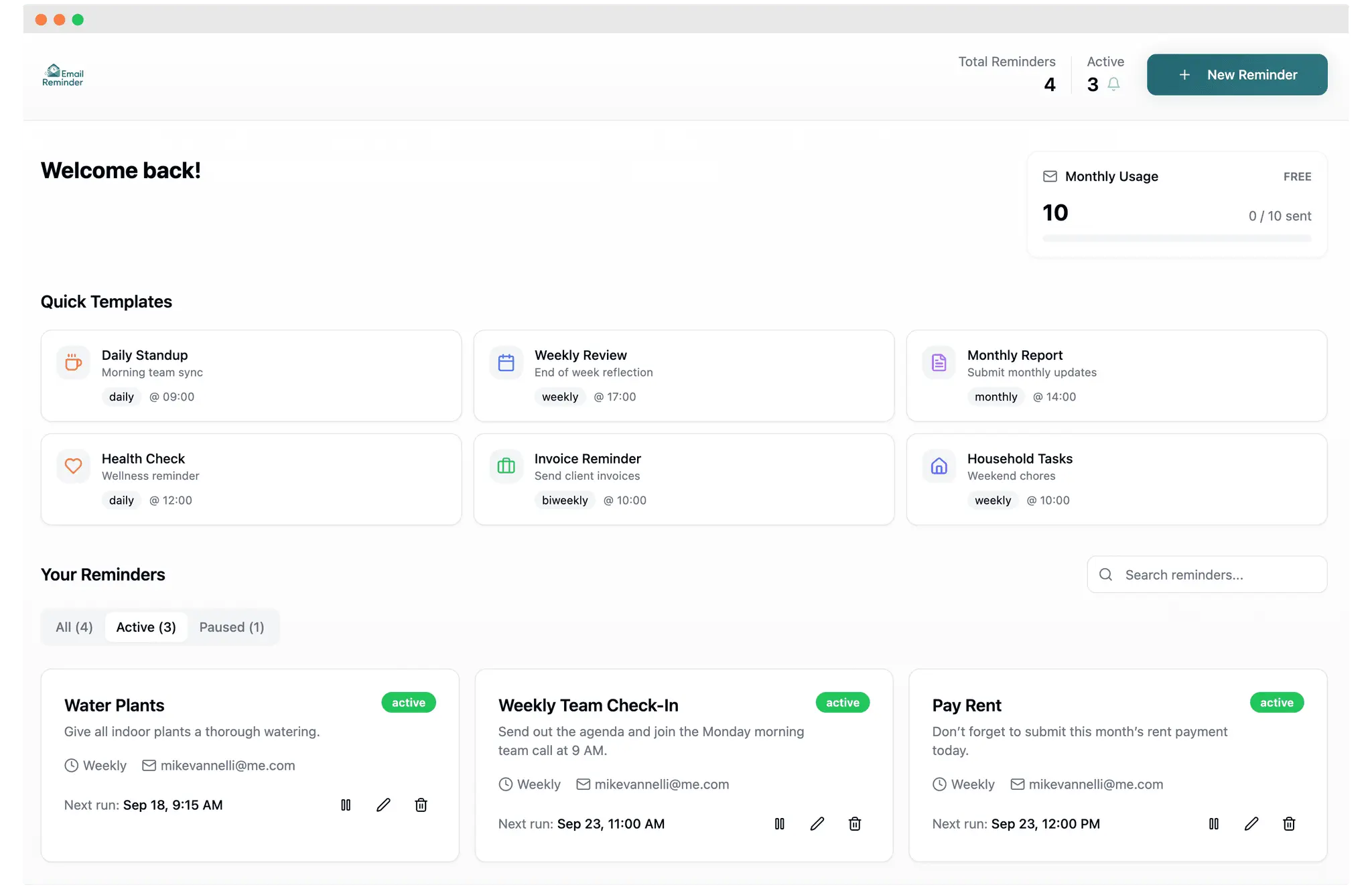Delete the Water Plants reminder
This screenshot has height=889, width=1372.
[x=421, y=805]
